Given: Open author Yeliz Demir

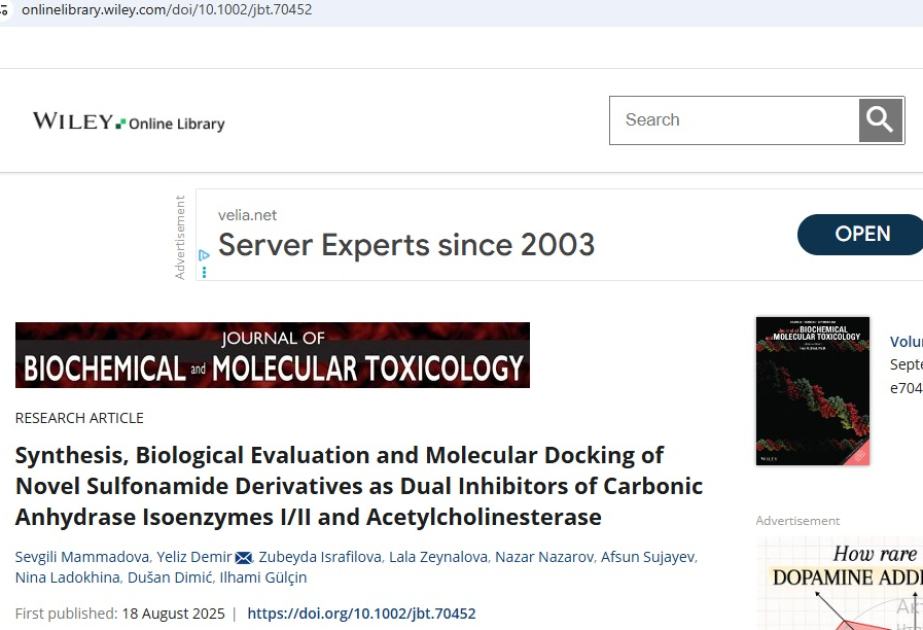Looking at the screenshot, I should [194, 556].
